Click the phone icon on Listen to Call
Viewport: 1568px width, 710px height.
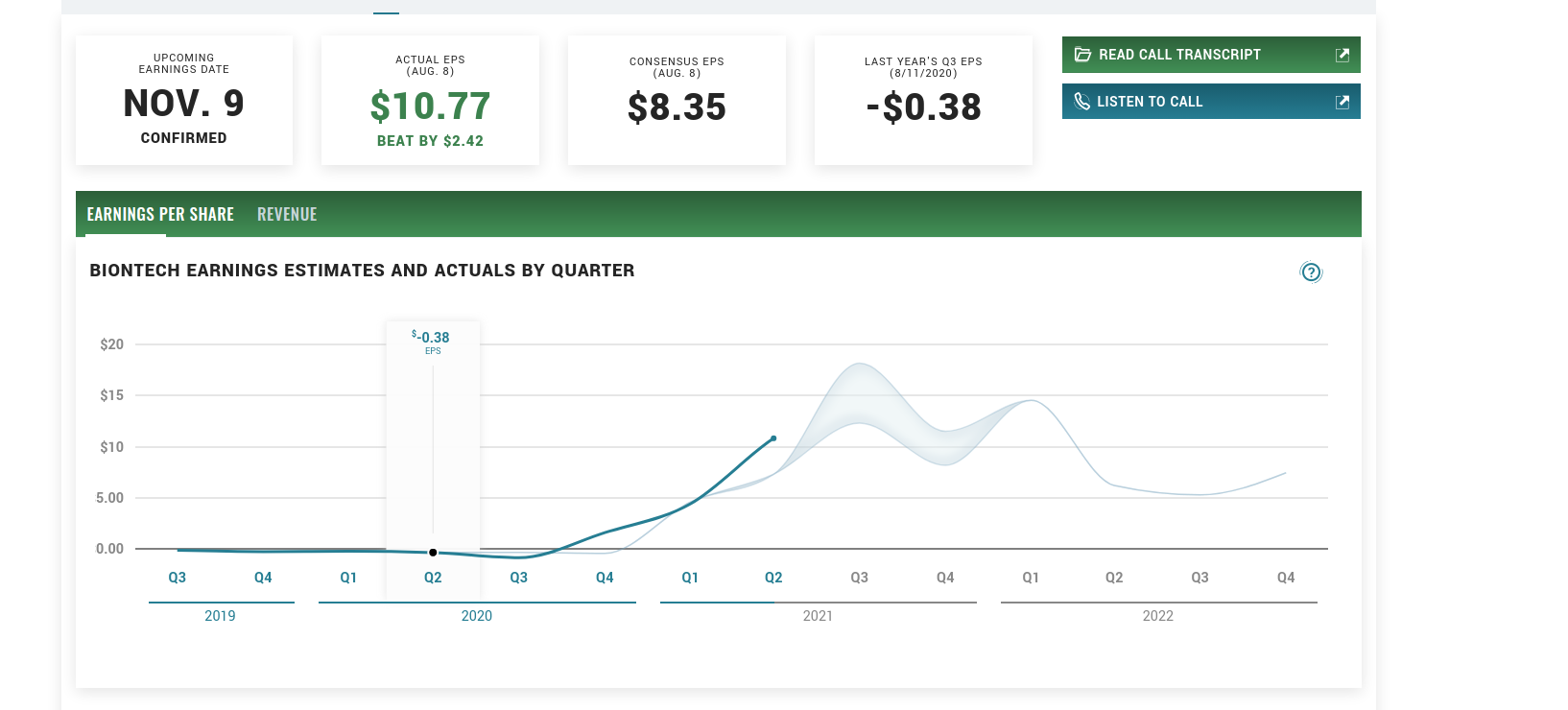point(1081,102)
